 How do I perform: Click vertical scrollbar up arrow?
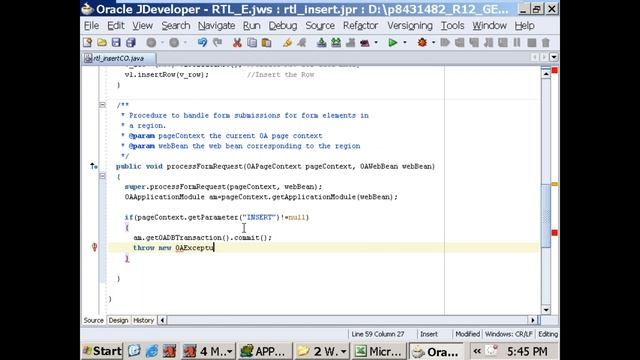(x=546, y=74)
